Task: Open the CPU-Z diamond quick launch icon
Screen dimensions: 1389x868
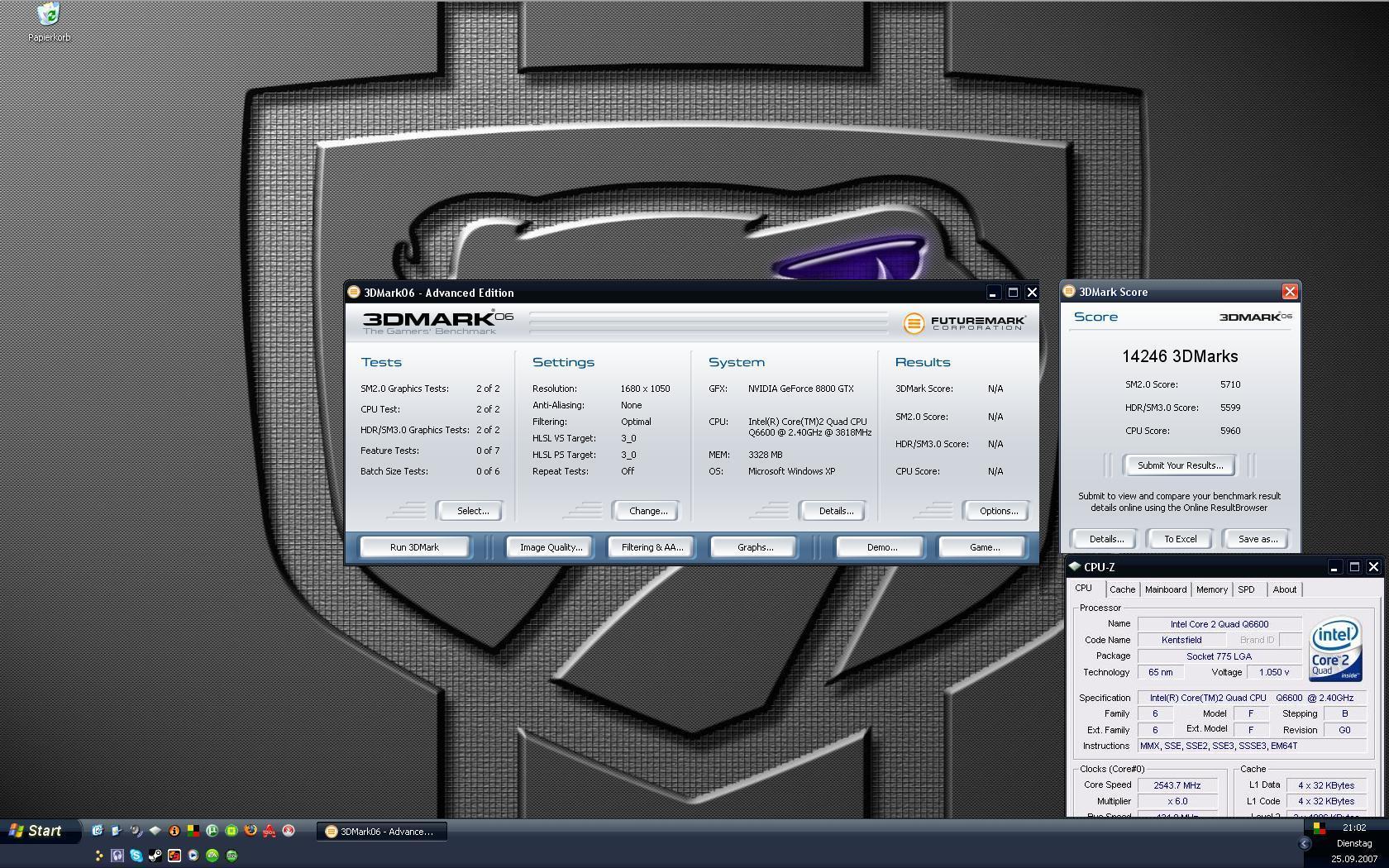Action: 155,830
